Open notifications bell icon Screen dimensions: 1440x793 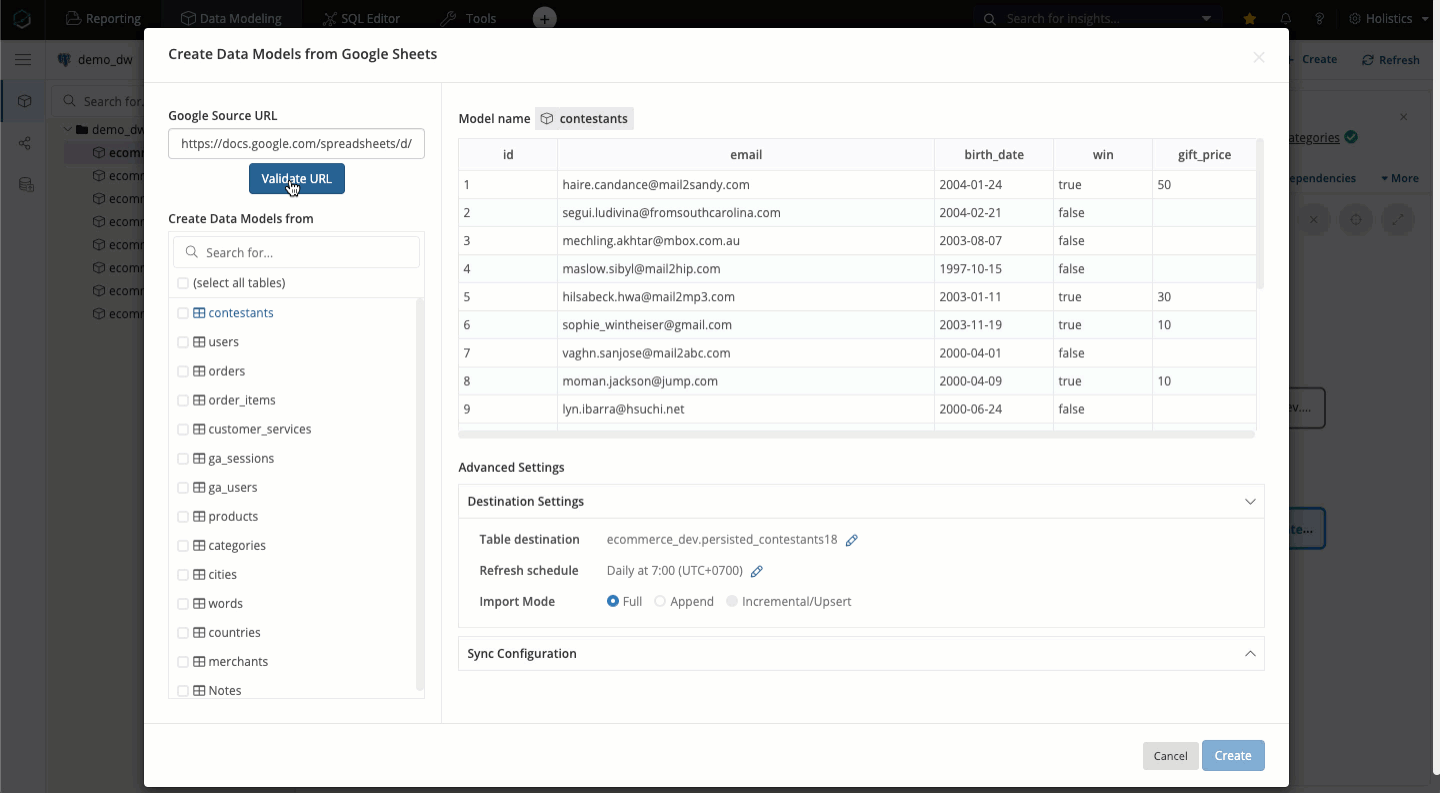1286,19
